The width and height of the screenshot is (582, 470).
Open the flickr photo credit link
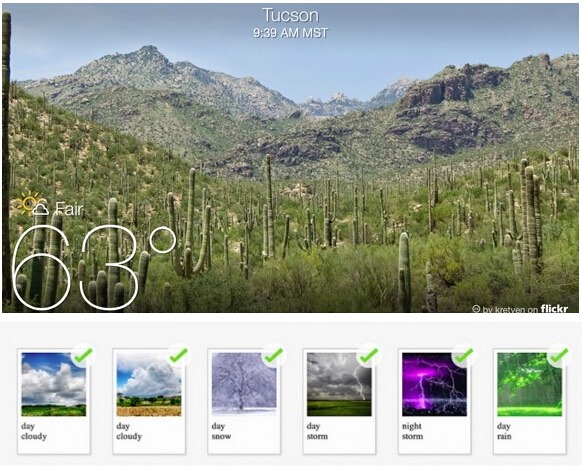[x=554, y=309]
